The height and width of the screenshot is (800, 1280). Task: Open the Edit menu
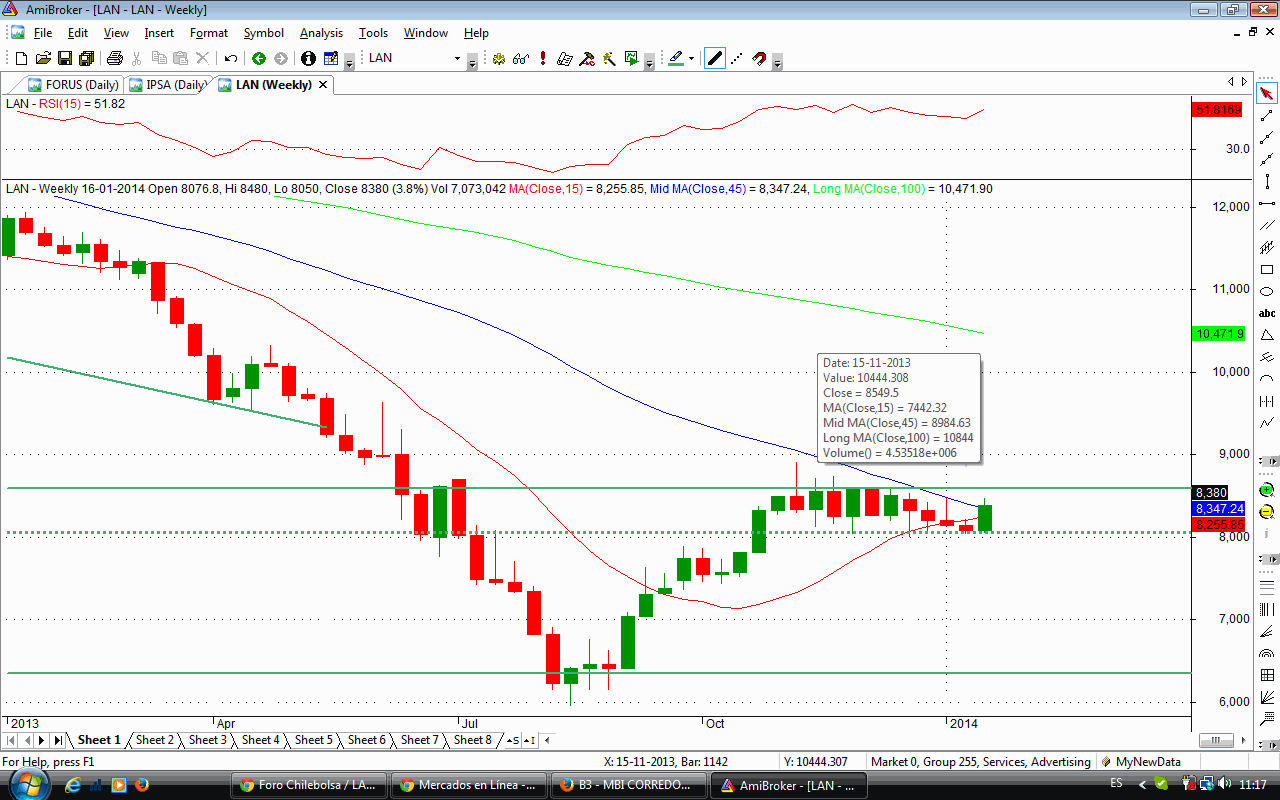pos(78,33)
